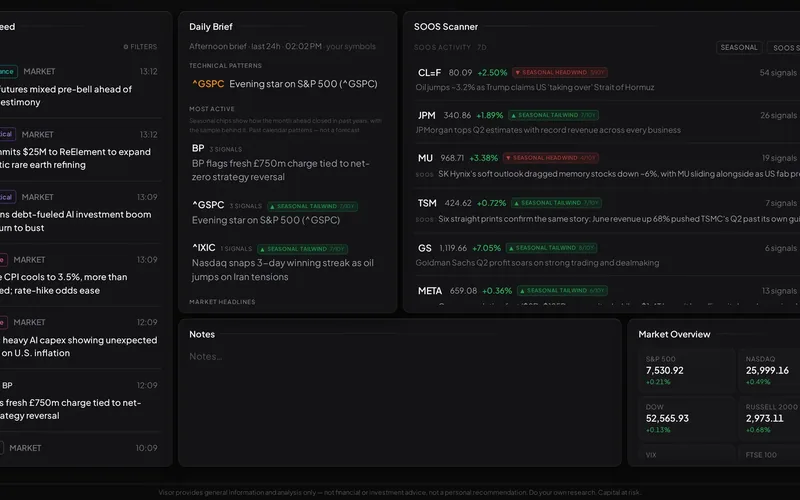Click the MARKET feed entry timestamped 10:09
The height and width of the screenshot is (500, 800).
coord(81,448)
